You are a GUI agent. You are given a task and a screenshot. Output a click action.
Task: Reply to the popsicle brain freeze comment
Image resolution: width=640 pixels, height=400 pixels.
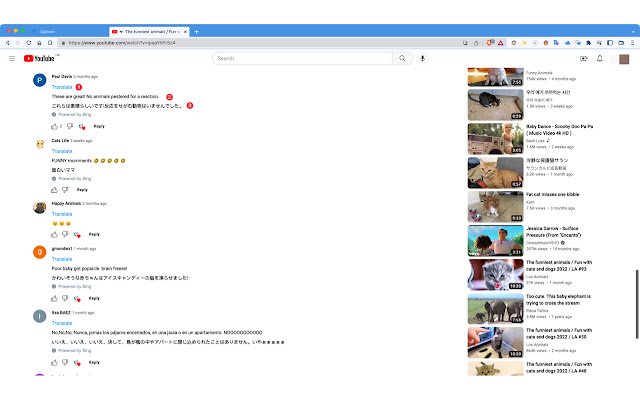point(94,298)
